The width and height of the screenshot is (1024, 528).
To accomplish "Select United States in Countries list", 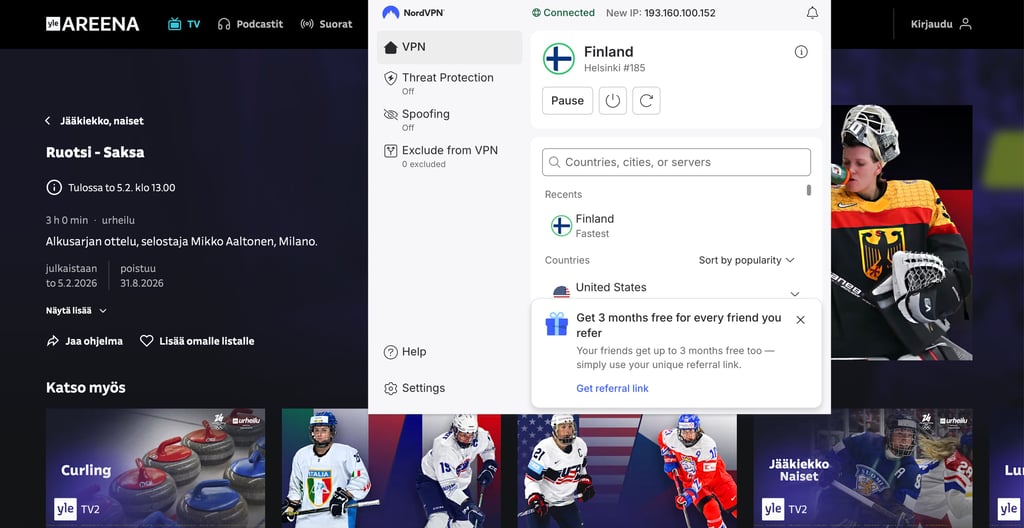I will point(673,291).
